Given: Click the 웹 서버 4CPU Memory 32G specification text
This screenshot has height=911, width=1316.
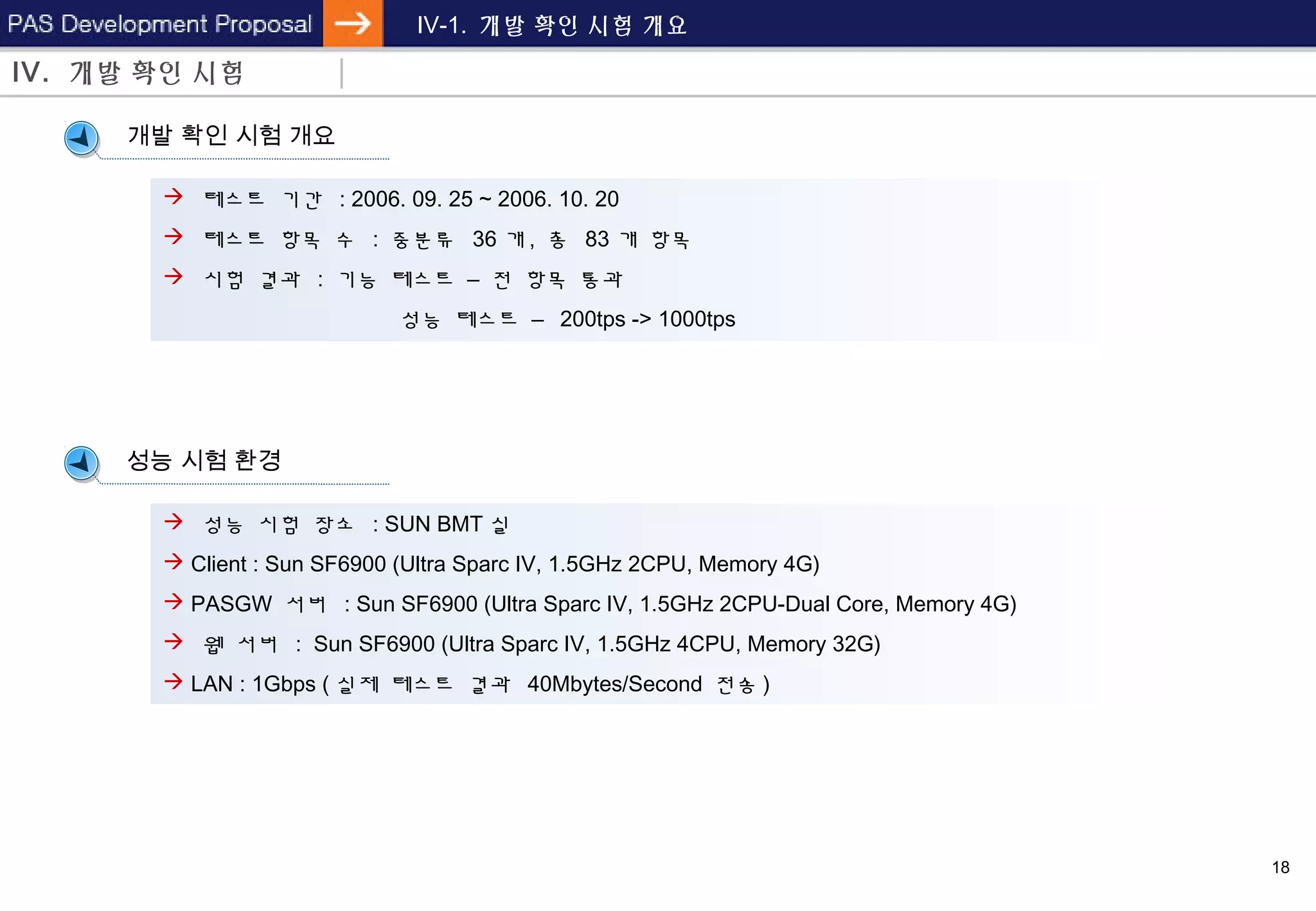Looking at the screenshot, I should coord(597,644).
